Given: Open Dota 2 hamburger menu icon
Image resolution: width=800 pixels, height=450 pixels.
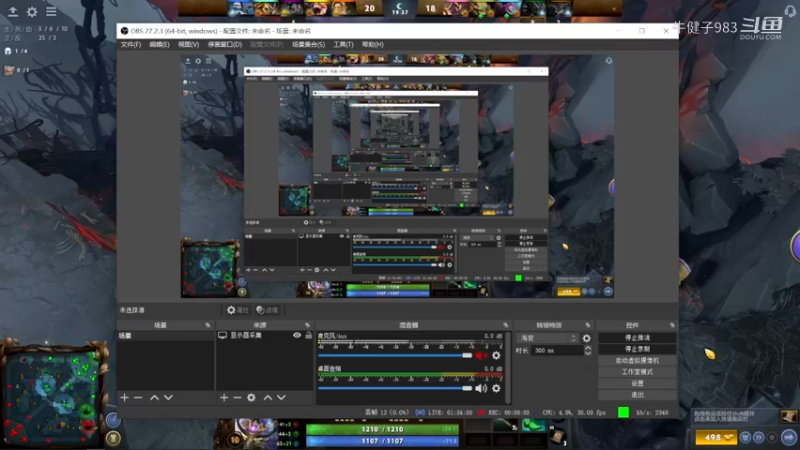Looking at the screenshot, I should click(x=51, y=11).
